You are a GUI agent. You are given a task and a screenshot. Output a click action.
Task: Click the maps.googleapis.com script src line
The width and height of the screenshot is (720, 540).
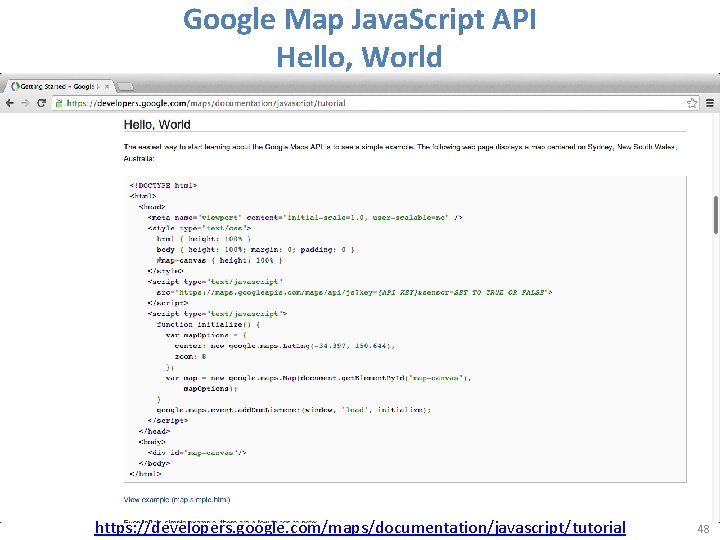pyautogui.click(x=354, y=292)
